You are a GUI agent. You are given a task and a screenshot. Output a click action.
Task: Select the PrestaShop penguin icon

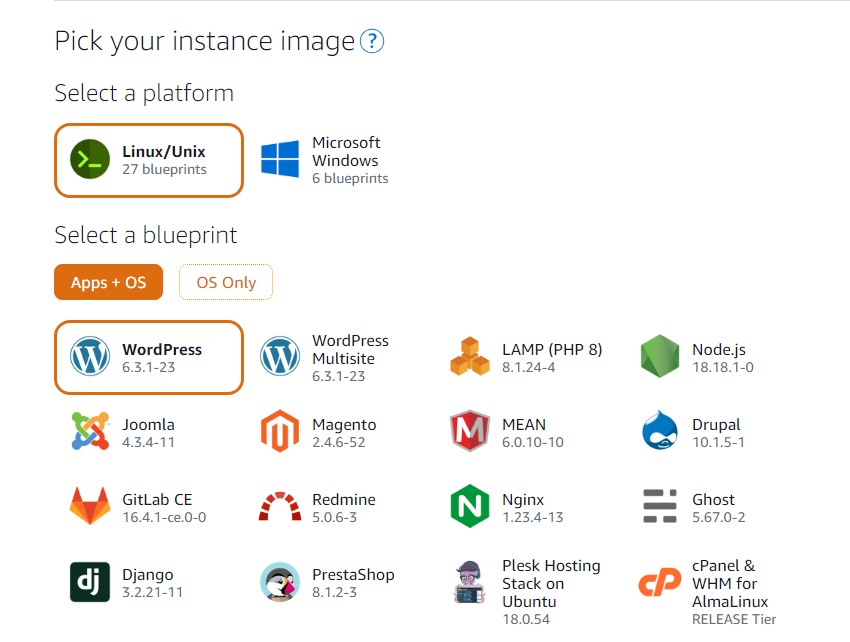[280, 582]
